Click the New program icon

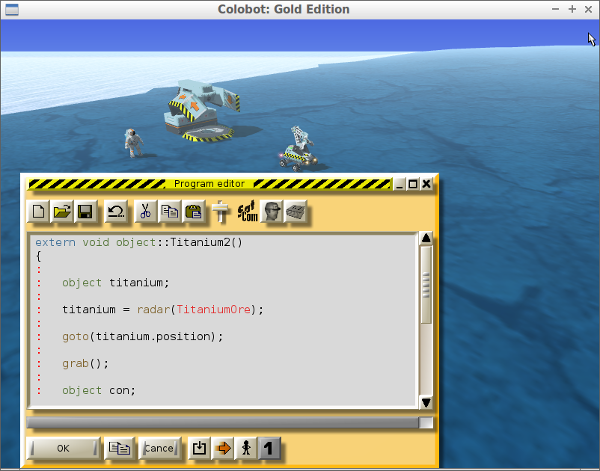[38, 211]
